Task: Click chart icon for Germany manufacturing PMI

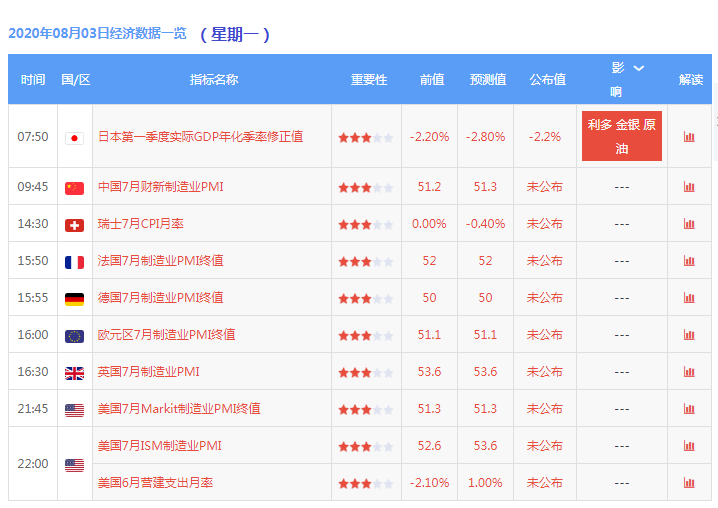Action: click(x=689, y=298)
